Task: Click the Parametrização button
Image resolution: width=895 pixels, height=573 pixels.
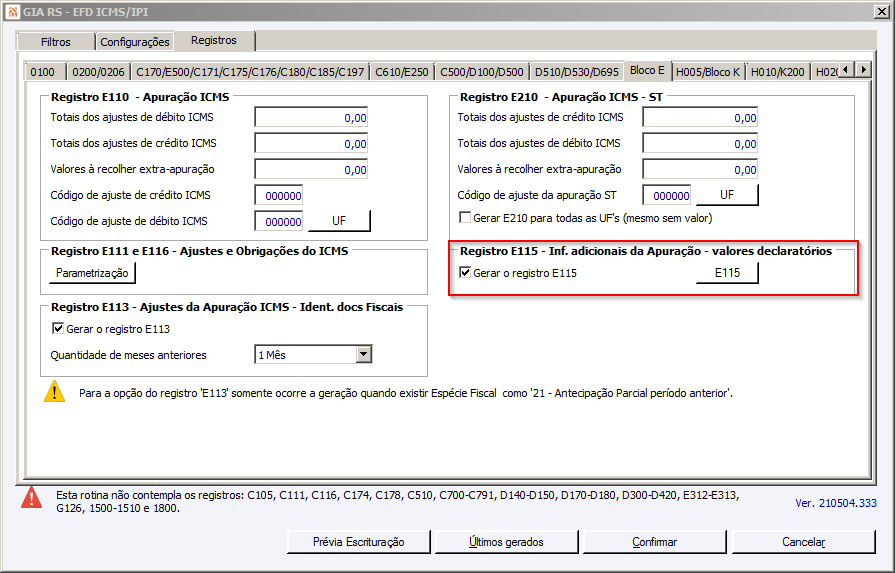Action: (92, 273)
